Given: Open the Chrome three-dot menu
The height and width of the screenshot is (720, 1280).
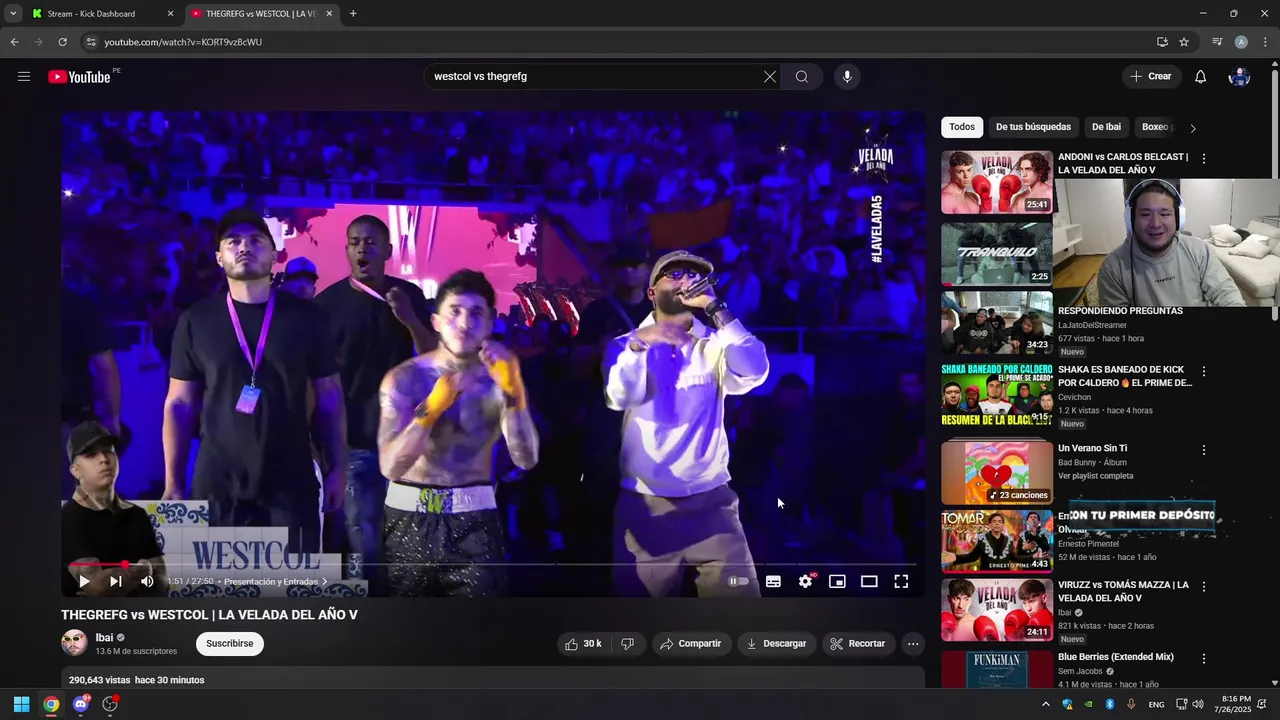Looking at the screenshot, I should (x=1265, y=42).
